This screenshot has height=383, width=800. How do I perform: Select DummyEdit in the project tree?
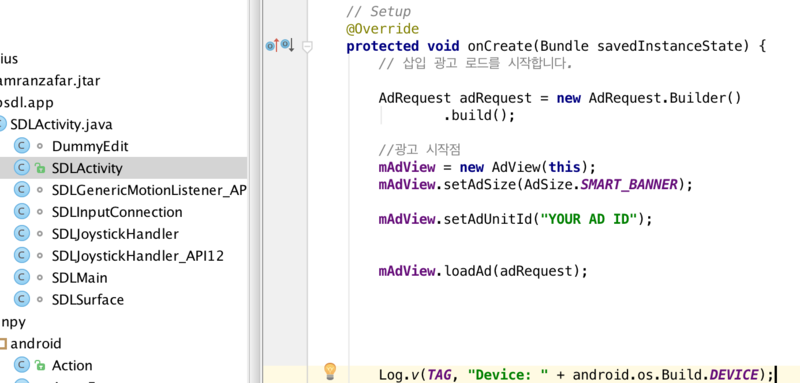point(90,146)
